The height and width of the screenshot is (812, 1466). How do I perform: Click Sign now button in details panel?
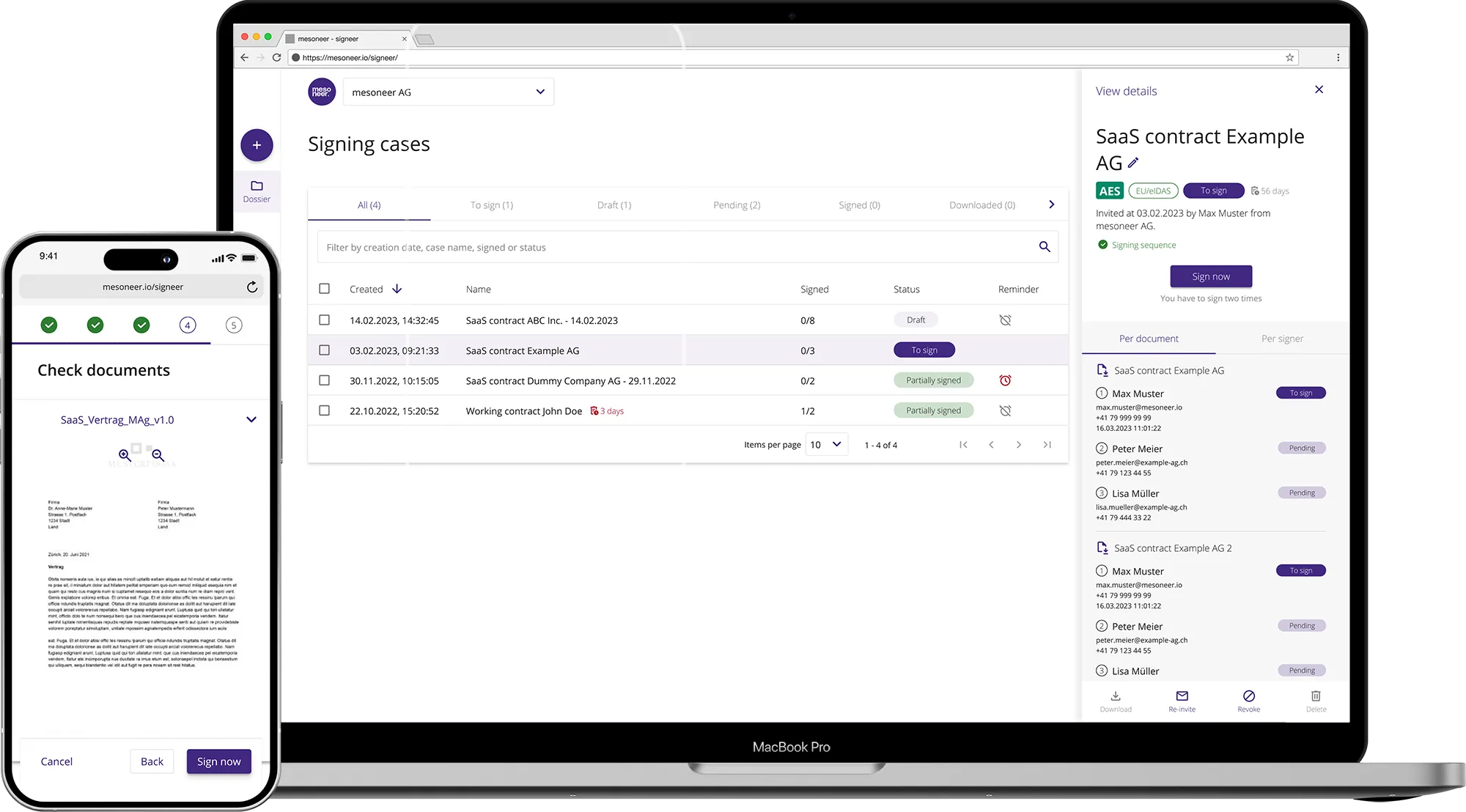click(x=1211, y=276)
